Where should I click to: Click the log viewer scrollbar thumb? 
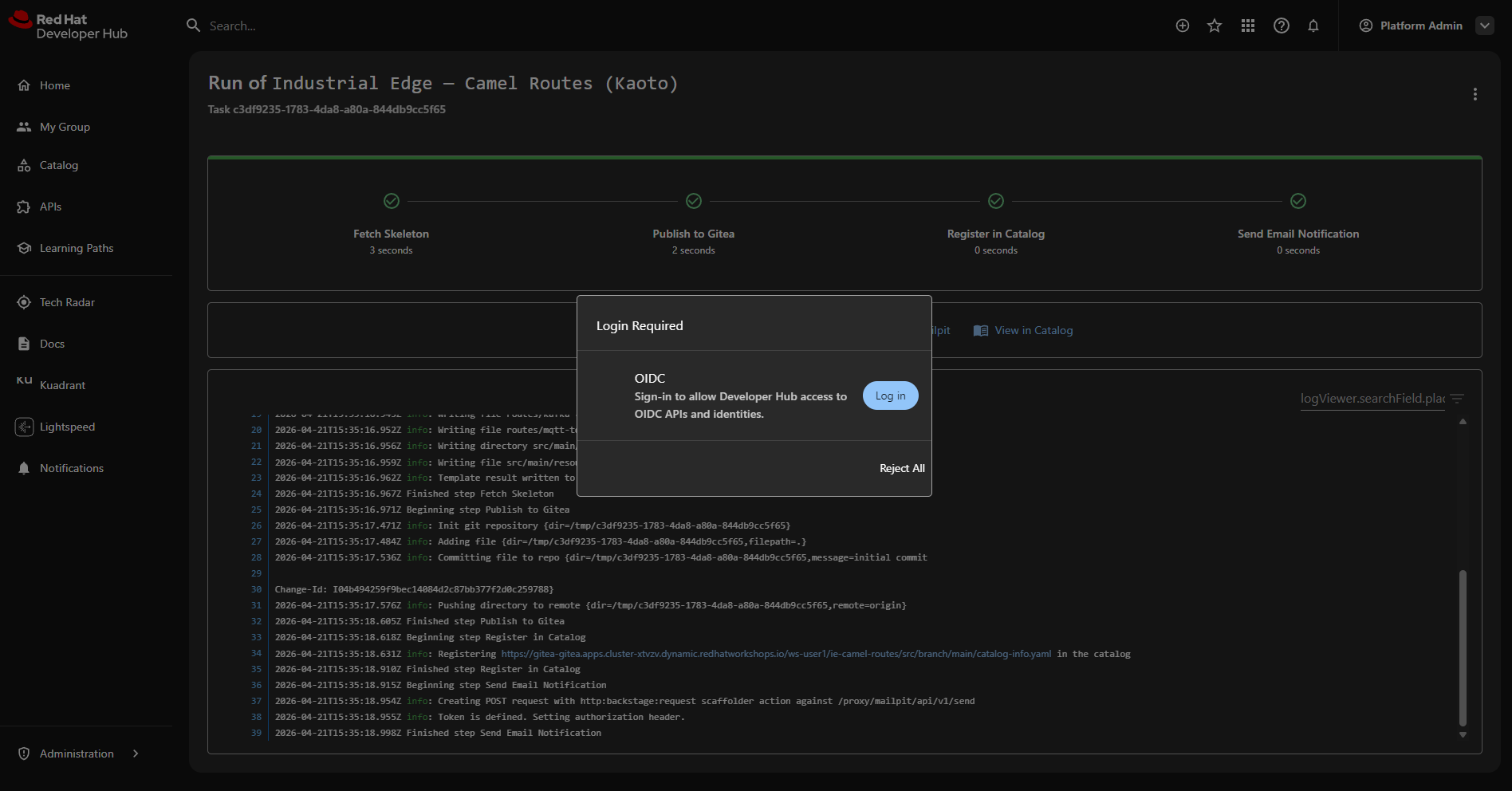(x=1463, y=647)
